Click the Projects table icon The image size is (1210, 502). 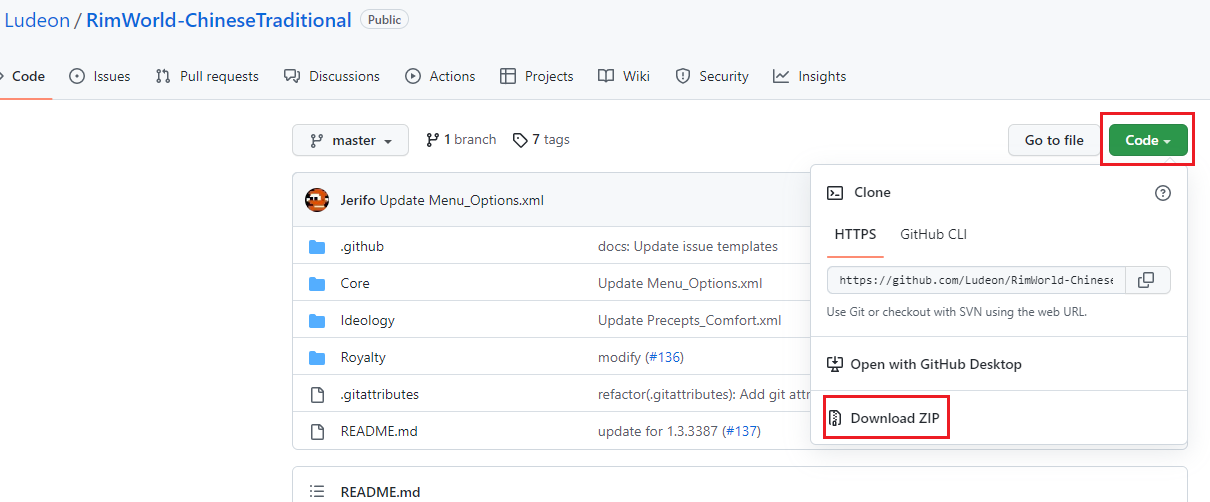point(508,76)
